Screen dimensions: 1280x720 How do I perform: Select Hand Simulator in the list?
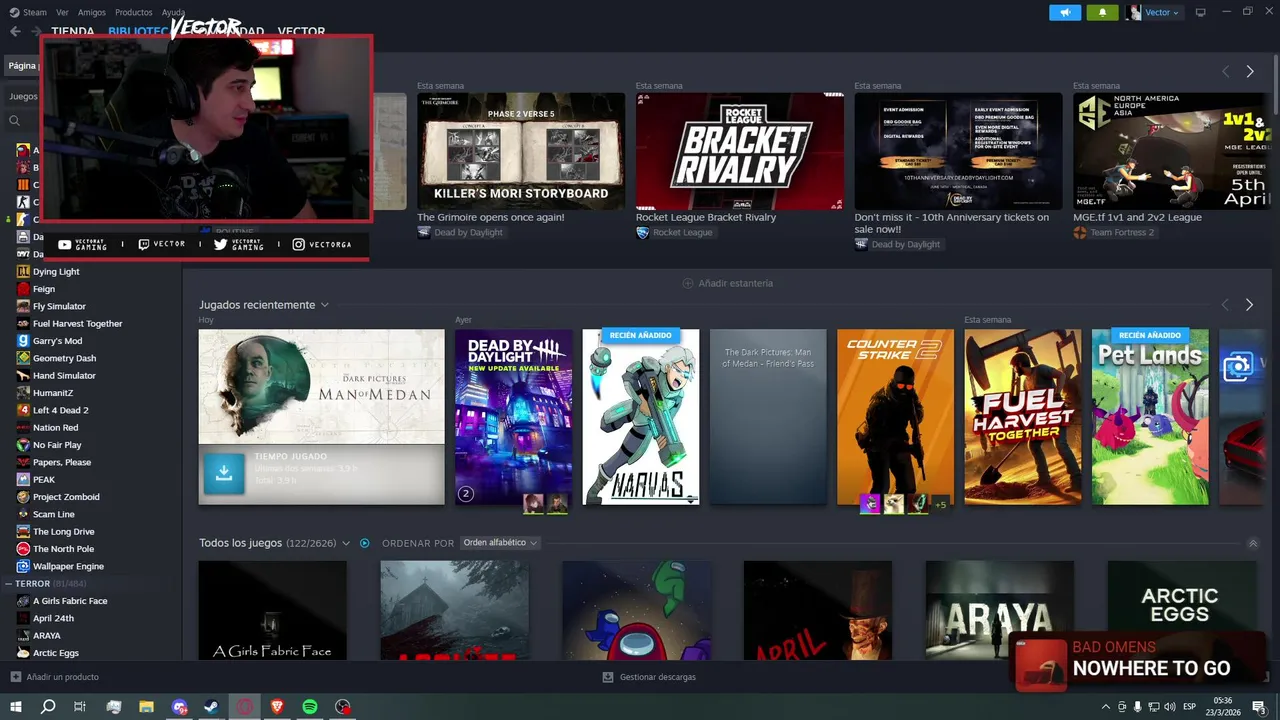click(64, 375)
